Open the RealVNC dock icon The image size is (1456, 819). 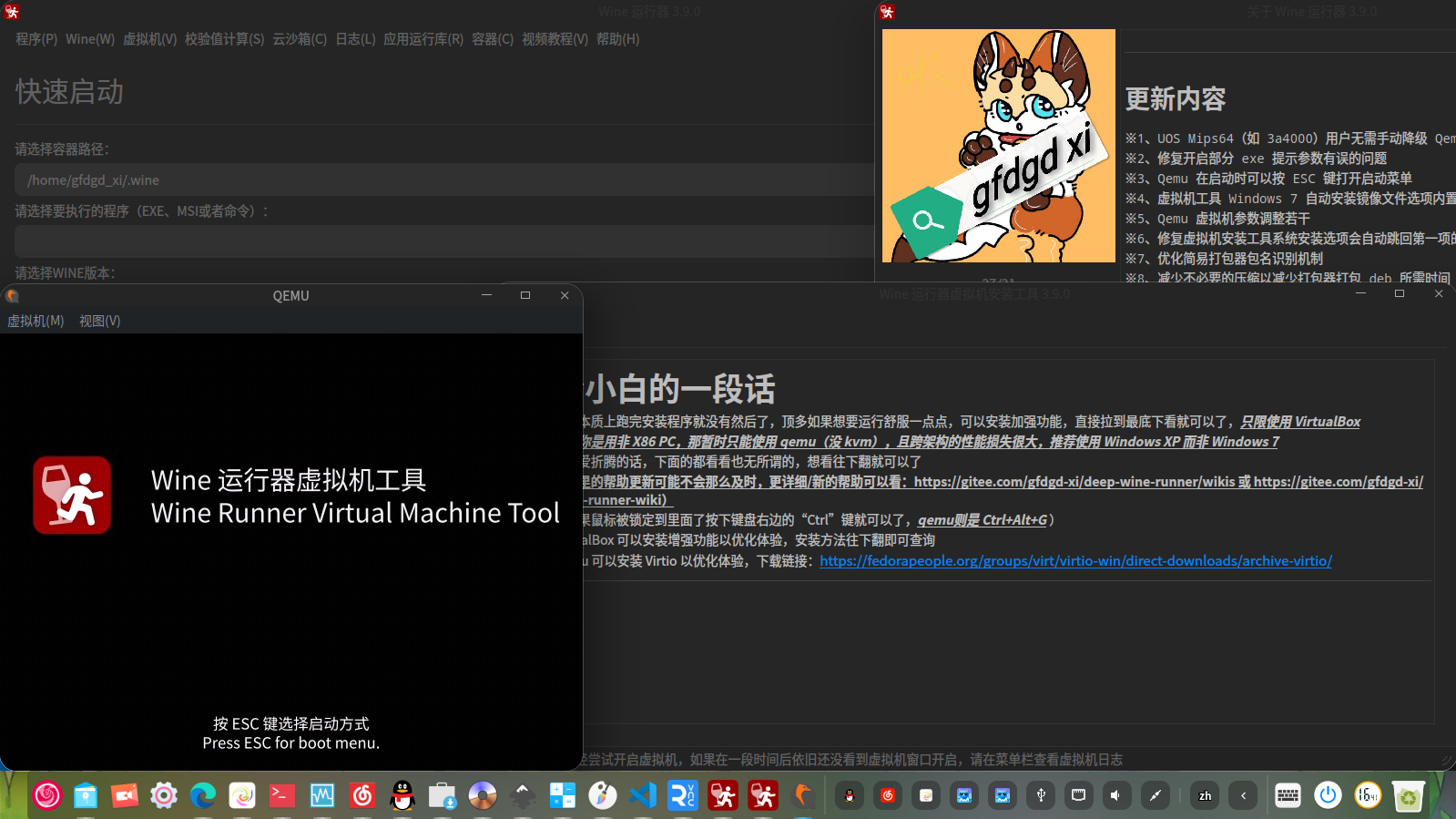[683, 795]
